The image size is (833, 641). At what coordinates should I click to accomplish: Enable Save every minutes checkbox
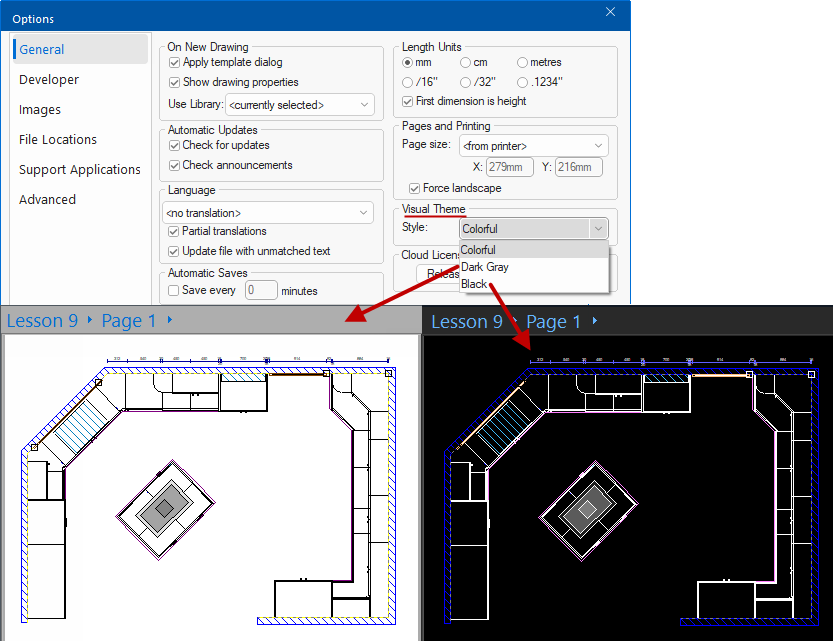point(175,291)
